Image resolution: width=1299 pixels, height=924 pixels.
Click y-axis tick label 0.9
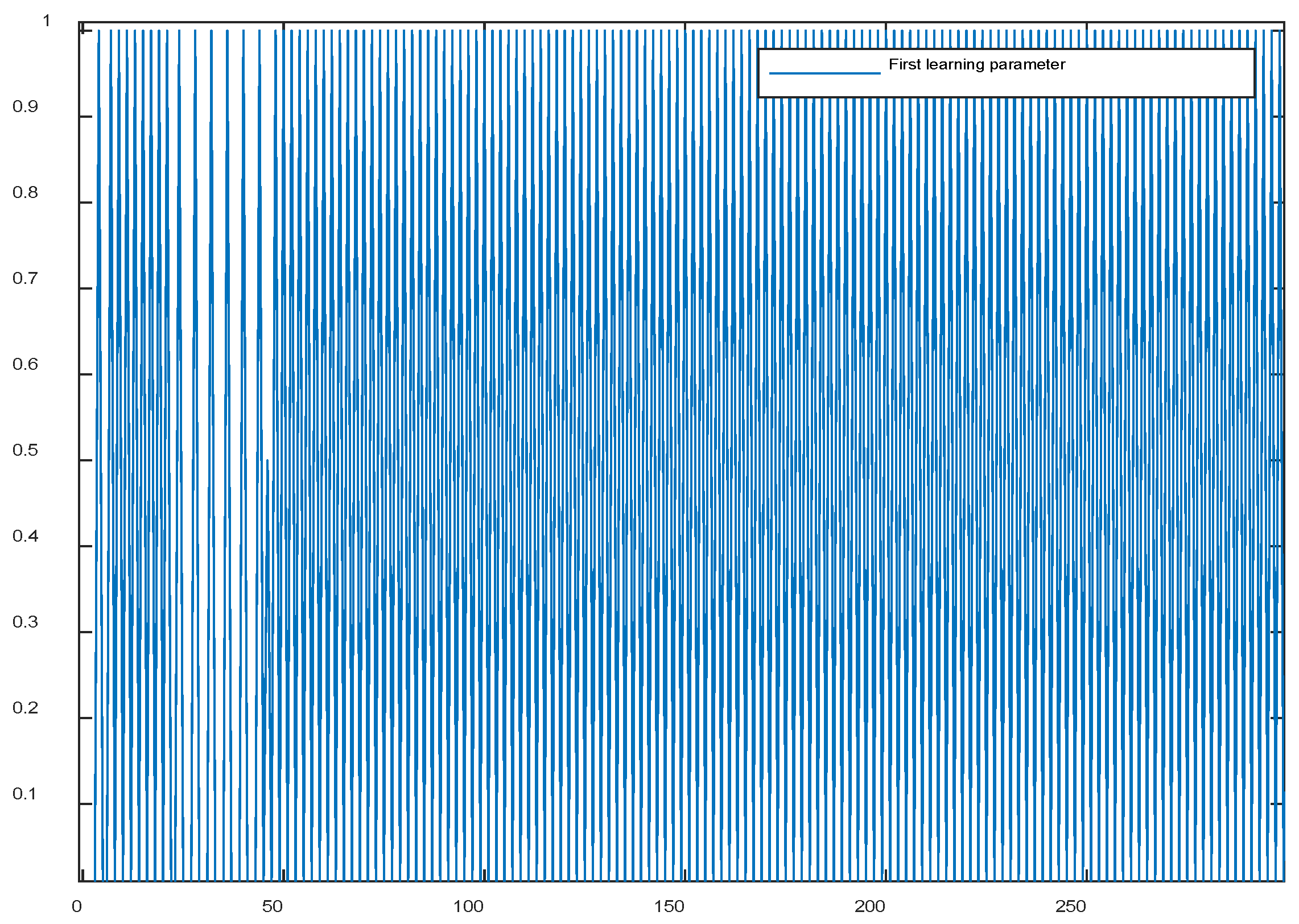[25, 106]
